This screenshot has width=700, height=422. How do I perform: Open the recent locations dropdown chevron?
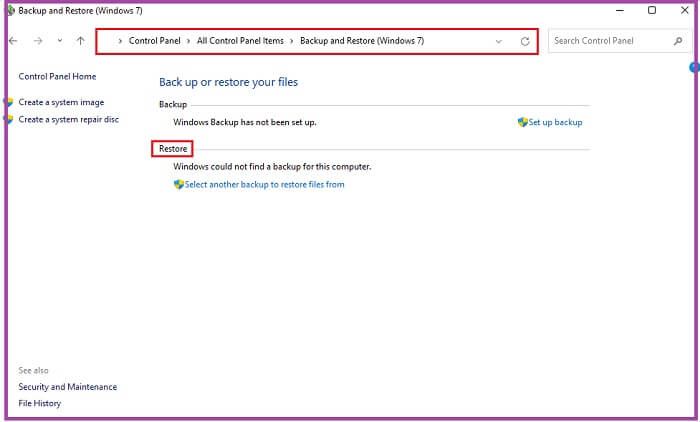pyautogui.click(x=59, y=41)
